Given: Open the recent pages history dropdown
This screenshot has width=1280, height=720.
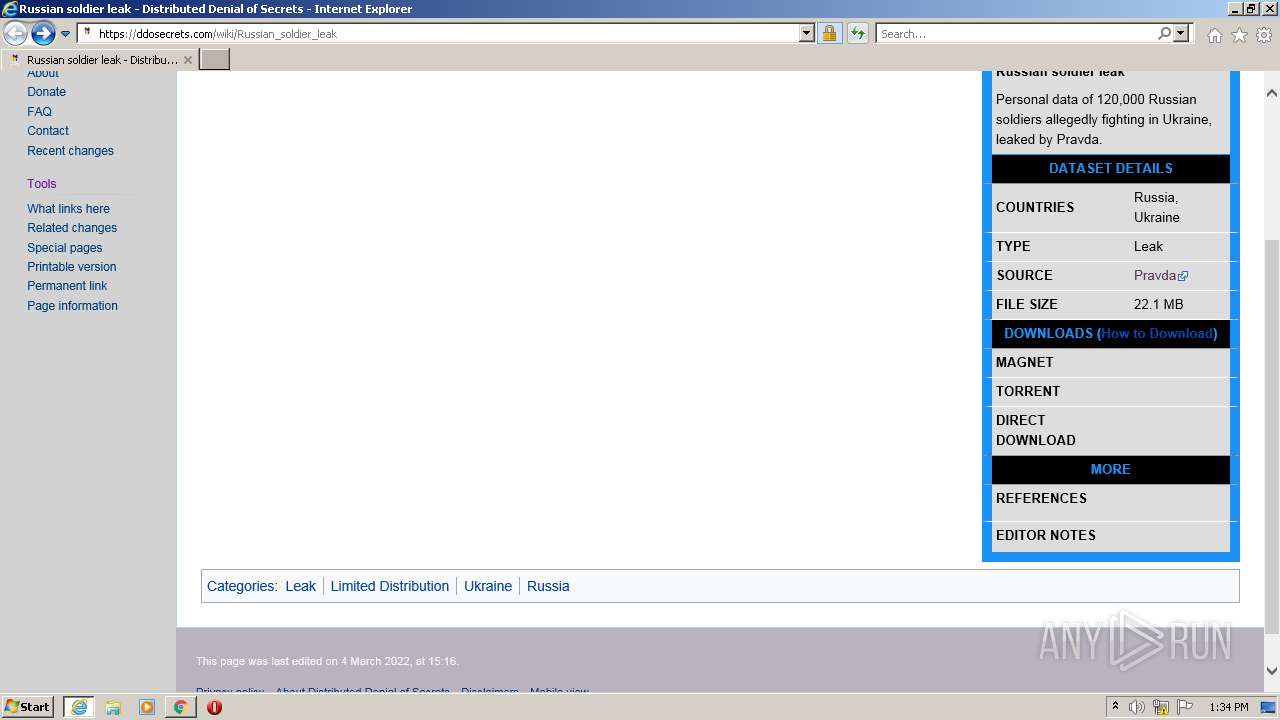Looking at the screenshot, I should pyautogui.click(x=66, y=34).
